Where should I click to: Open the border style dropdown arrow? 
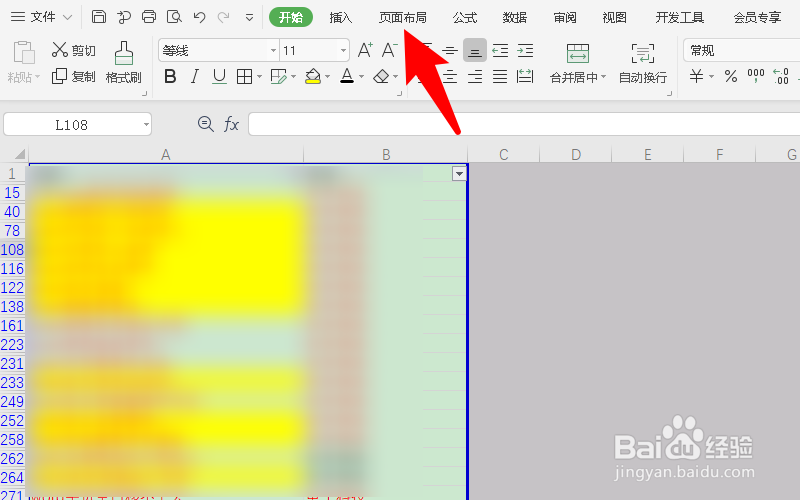(x=259, y=77)
